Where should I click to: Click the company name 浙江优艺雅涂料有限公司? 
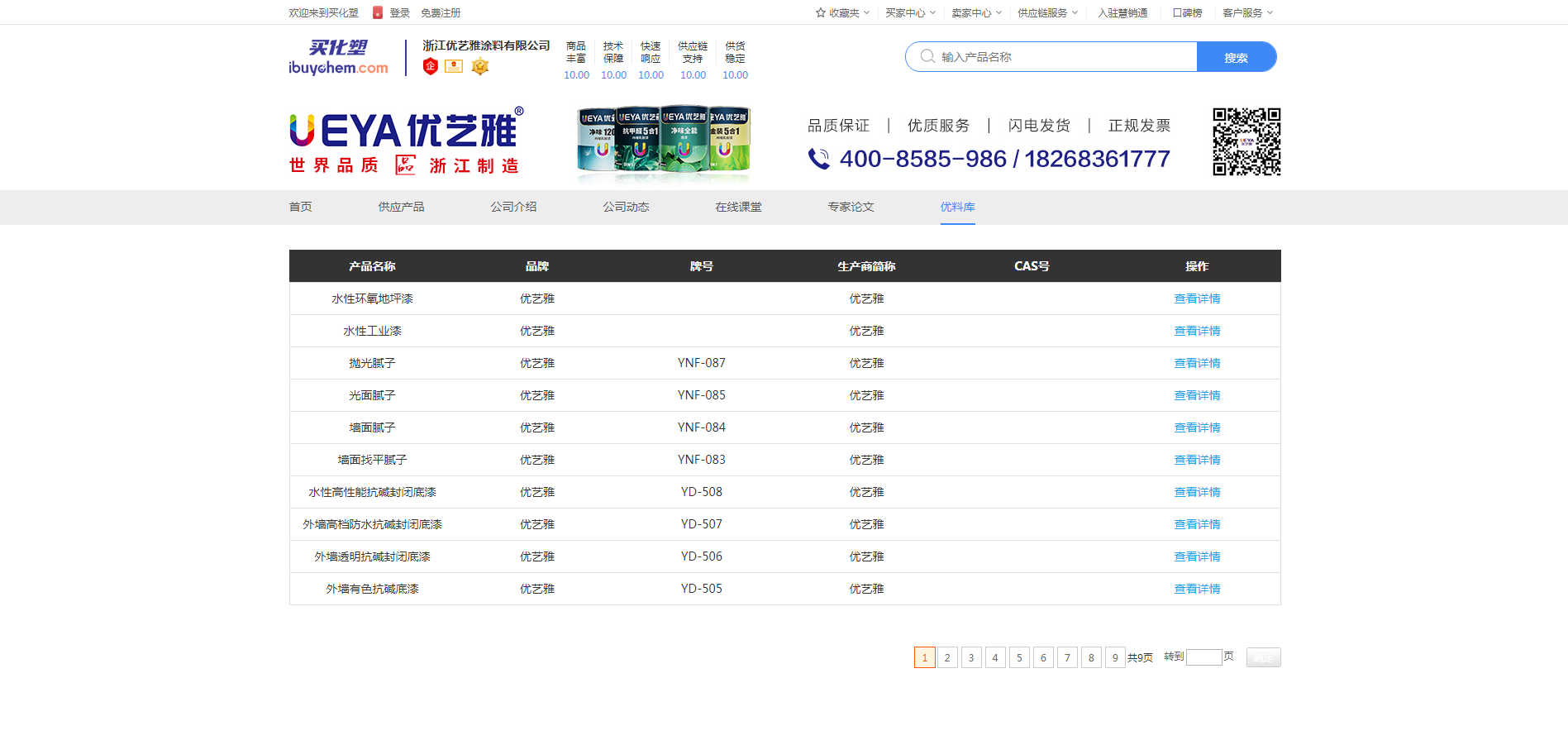click(486, 45)
